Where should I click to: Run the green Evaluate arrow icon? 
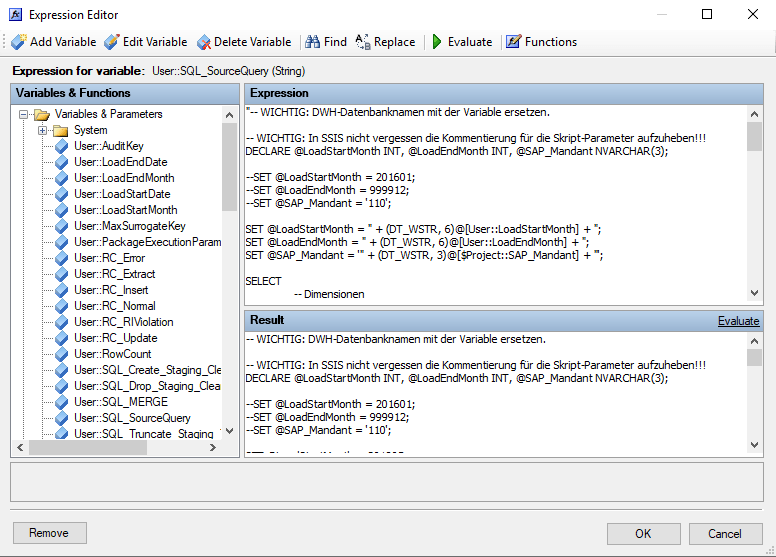[x=437, y=42]
